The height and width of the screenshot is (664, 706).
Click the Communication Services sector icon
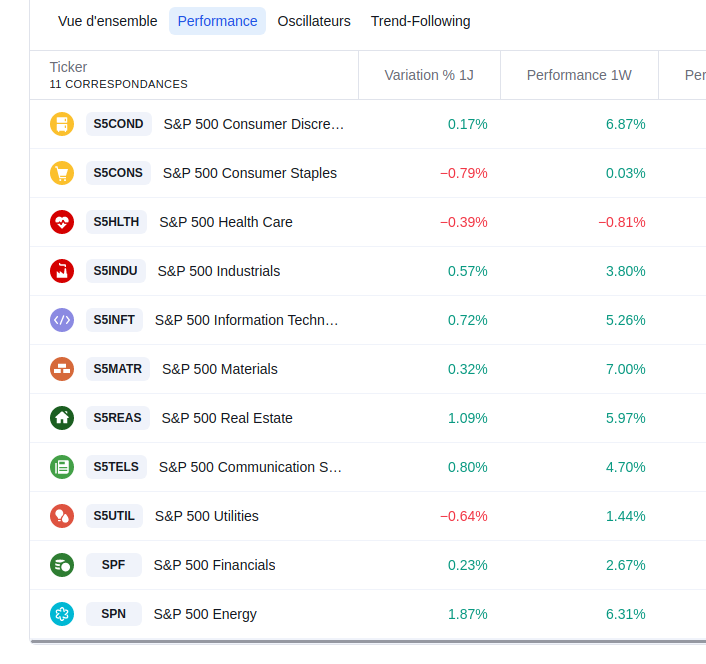62,467
